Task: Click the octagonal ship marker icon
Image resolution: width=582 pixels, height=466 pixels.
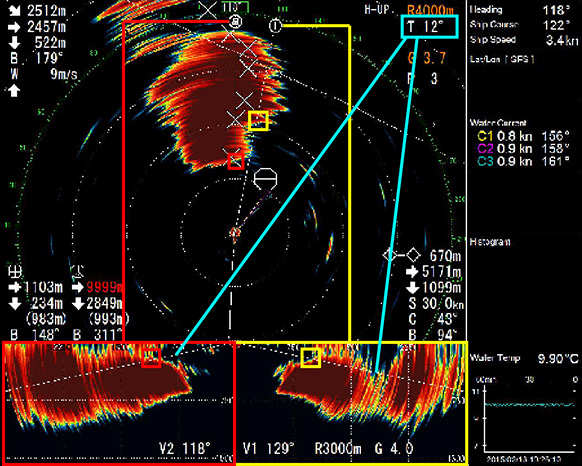Action: 265,179
